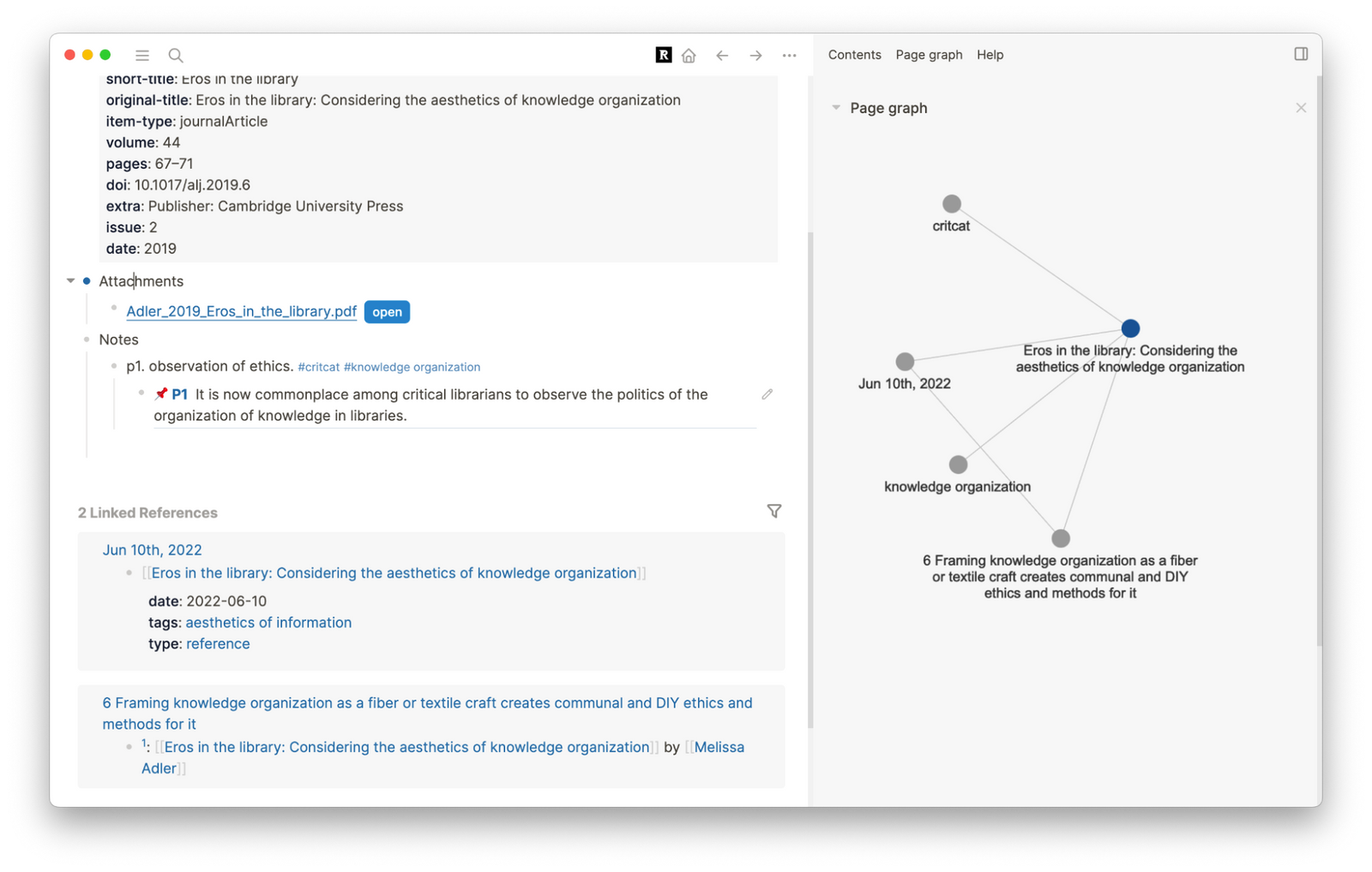
Task: Navigate back with the left arrow icon
Action: (x=722, y=55)
